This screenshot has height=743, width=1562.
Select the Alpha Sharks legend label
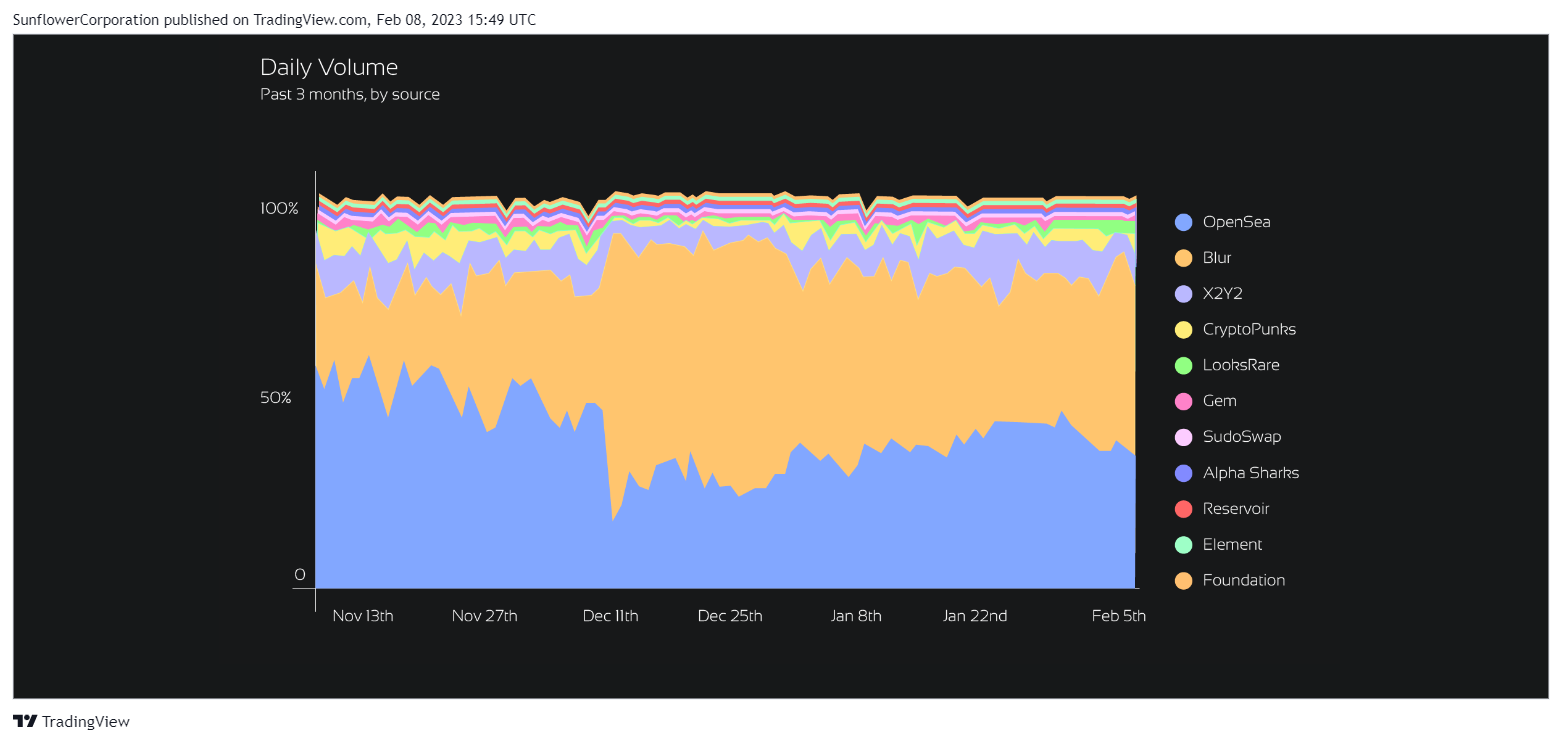[x=1251, y=473]
